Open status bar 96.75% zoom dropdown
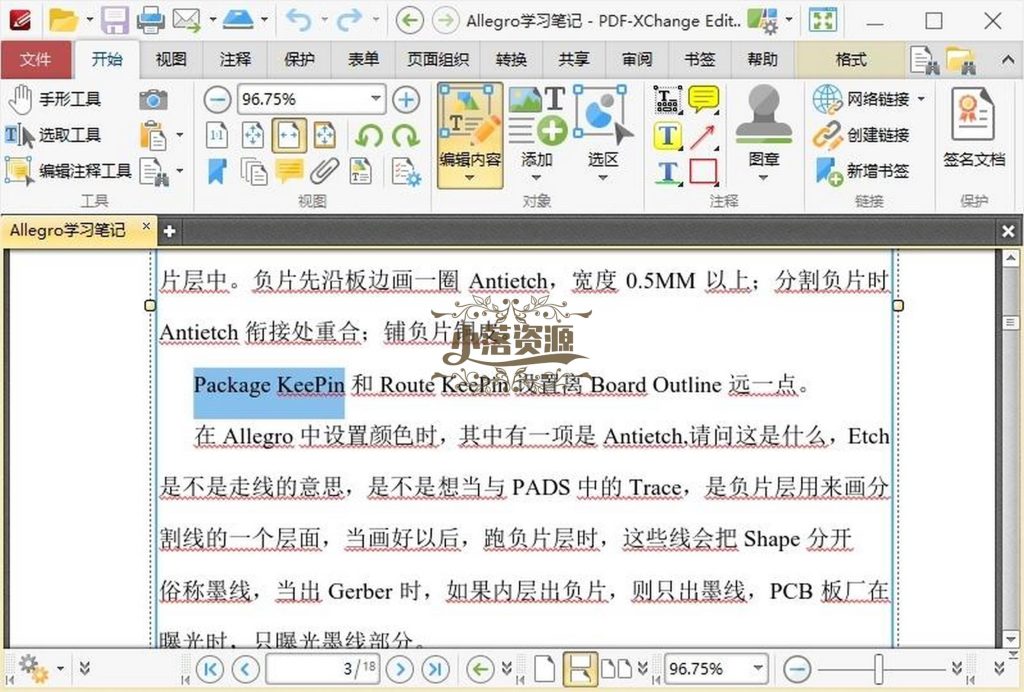Image resolution: width=1024 pixels, height=692 pixels. (x=758, y=668)
